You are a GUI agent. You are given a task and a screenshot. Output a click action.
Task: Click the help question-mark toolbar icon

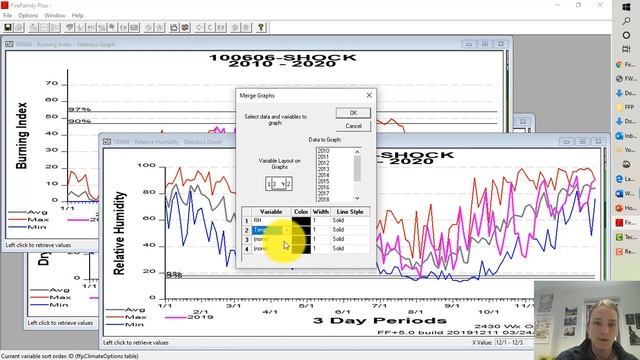click(x=261, y=27)
